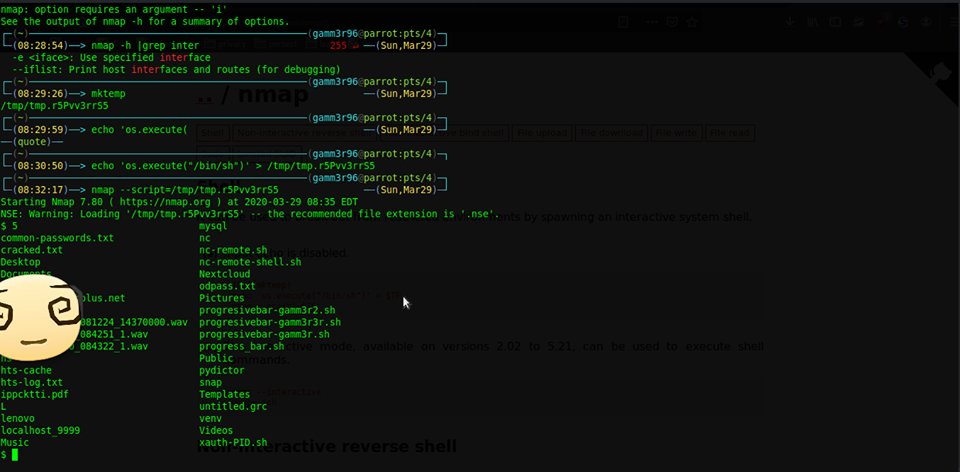Show sidebars with the browser sidebar icon
The height and width of the screenshot is (472, 960).
tap(835, 22)
